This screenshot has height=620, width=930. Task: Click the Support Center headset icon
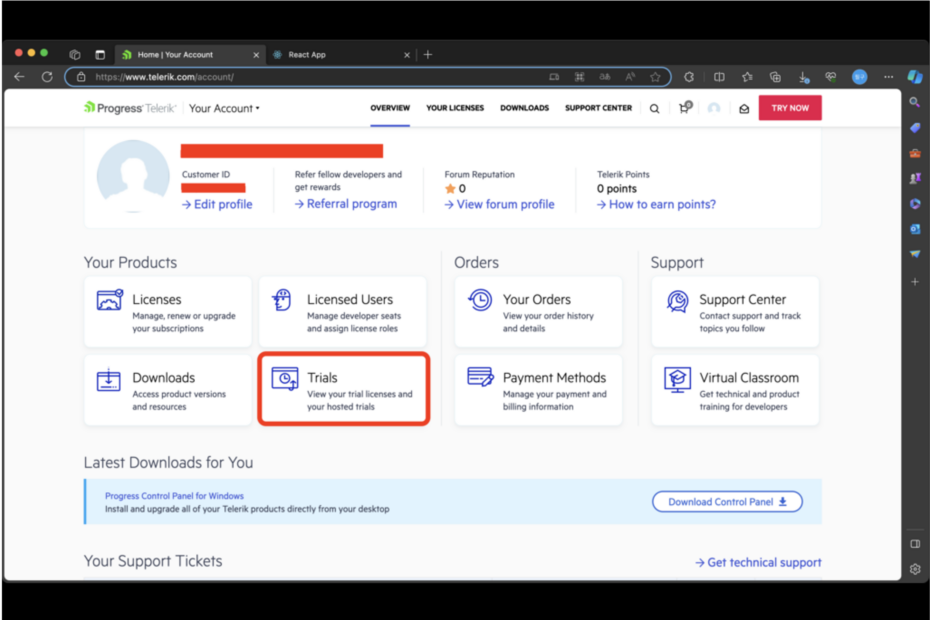(x=677, y=301)
